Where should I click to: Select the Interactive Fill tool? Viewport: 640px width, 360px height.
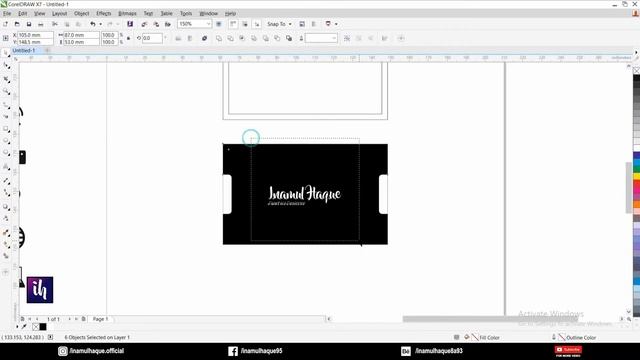(x=6, y=244)
